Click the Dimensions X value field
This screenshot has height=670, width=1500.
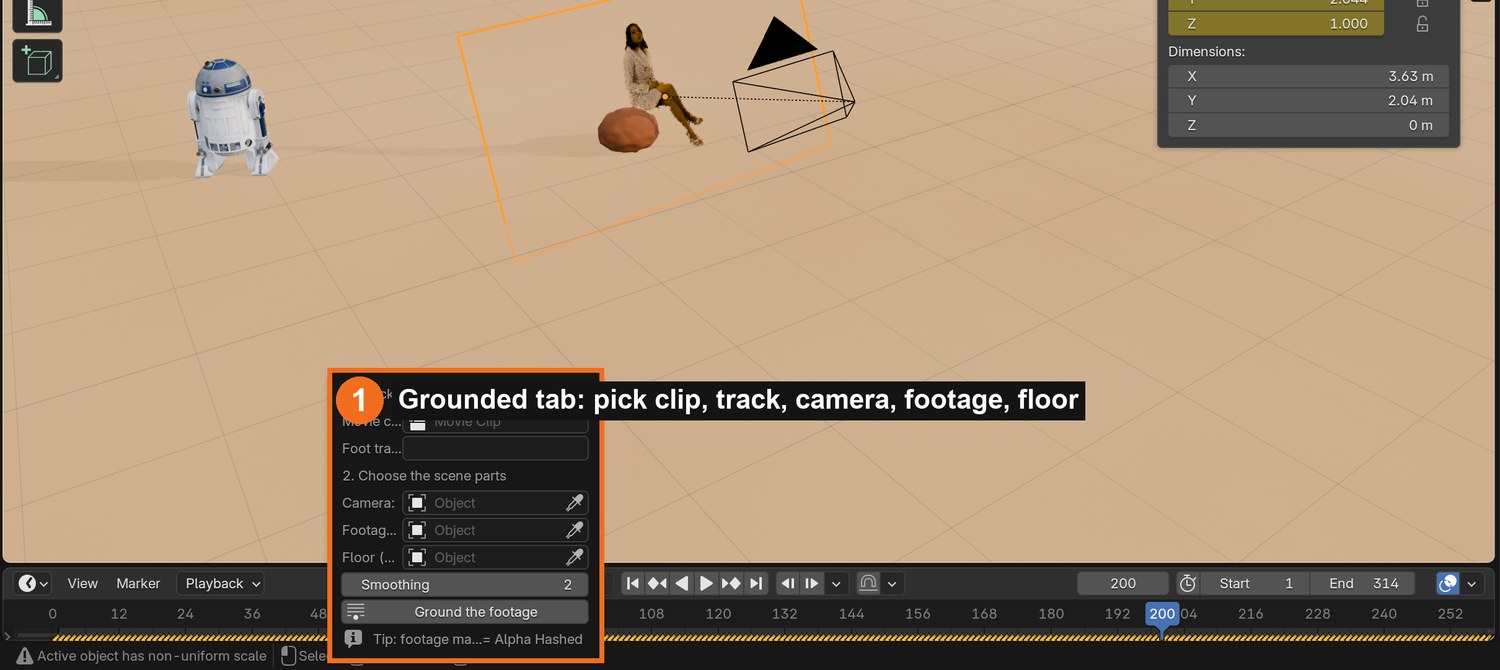[x=1310, y=76]
